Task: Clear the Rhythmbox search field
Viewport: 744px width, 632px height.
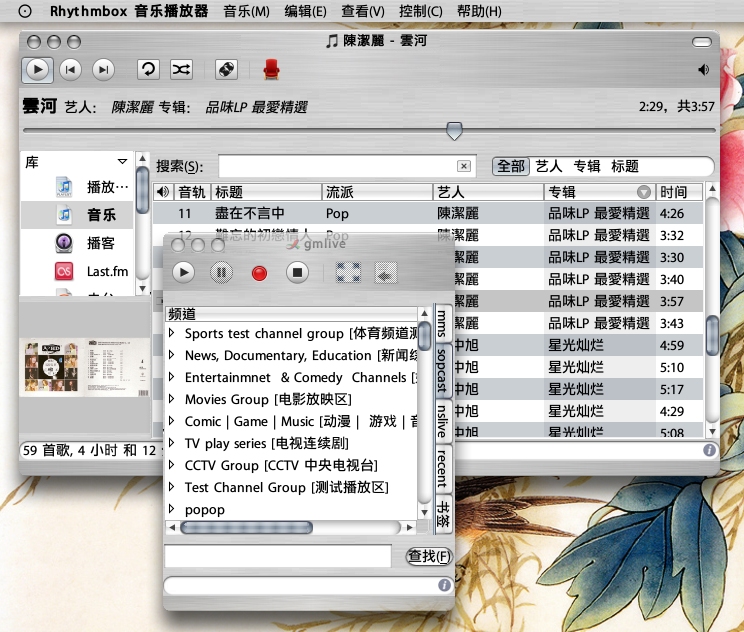Action: (464, 166)
